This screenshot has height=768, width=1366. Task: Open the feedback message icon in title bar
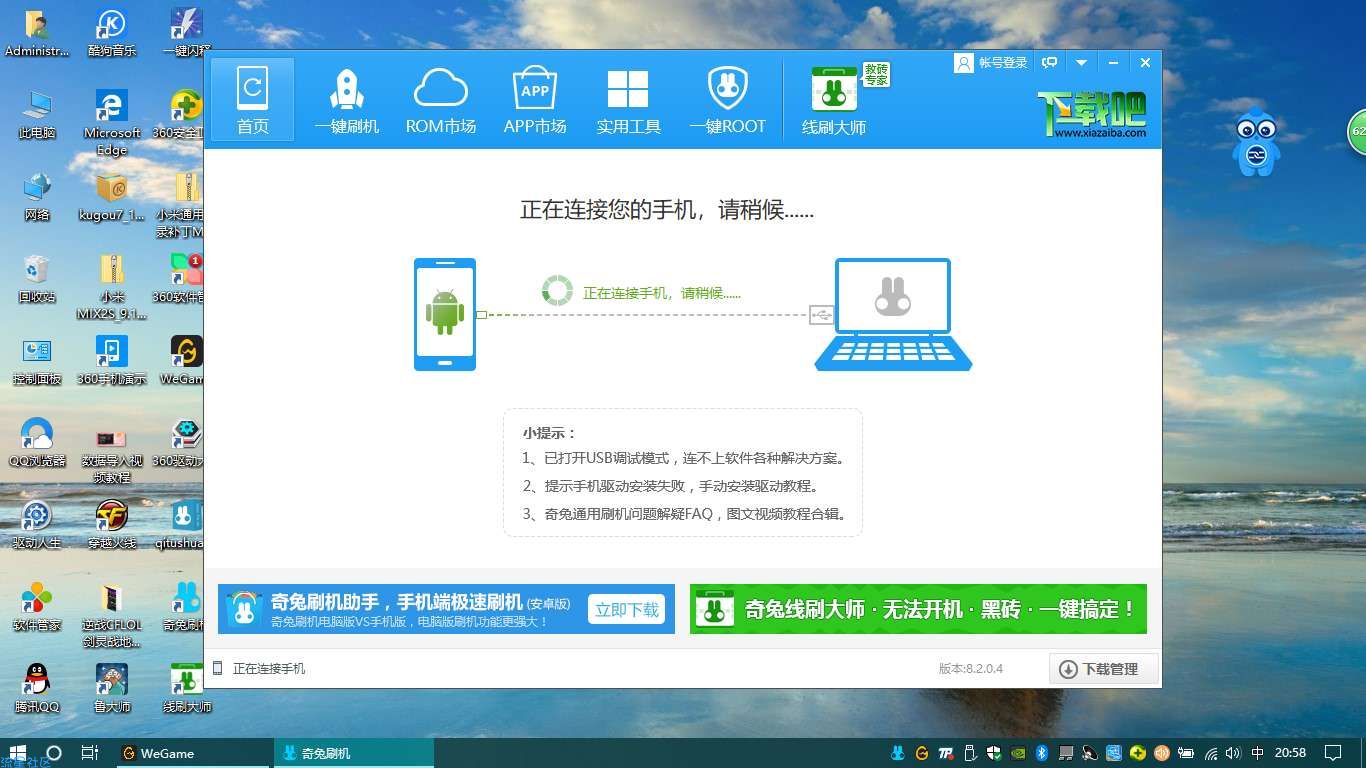tap(1050, 62)
